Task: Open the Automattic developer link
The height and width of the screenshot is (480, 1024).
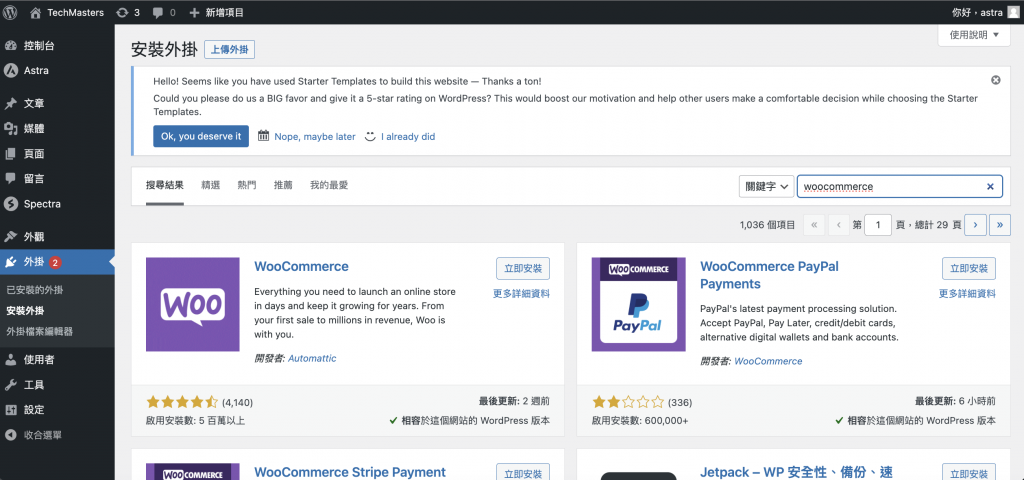Action: (312, 359)
